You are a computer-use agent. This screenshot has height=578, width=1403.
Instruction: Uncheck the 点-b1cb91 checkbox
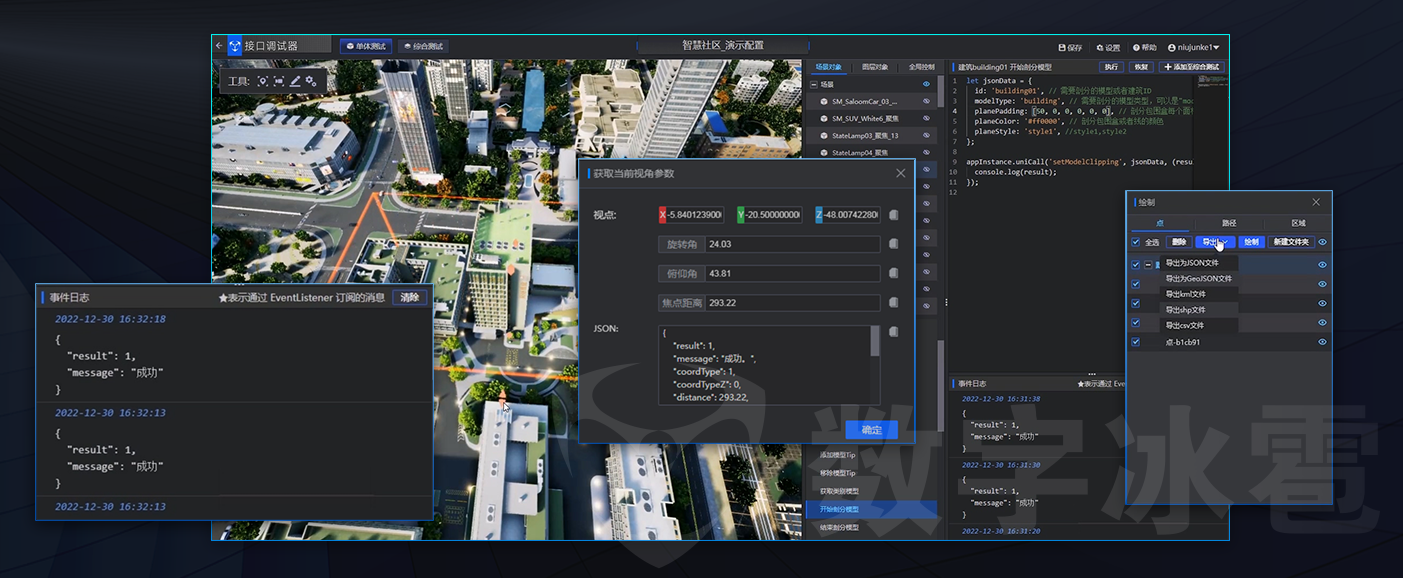coord(1135,342)
